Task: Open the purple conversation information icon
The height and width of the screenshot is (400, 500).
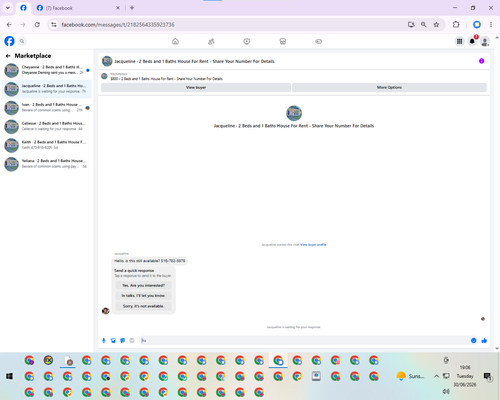Action: [x=481, y=61]
